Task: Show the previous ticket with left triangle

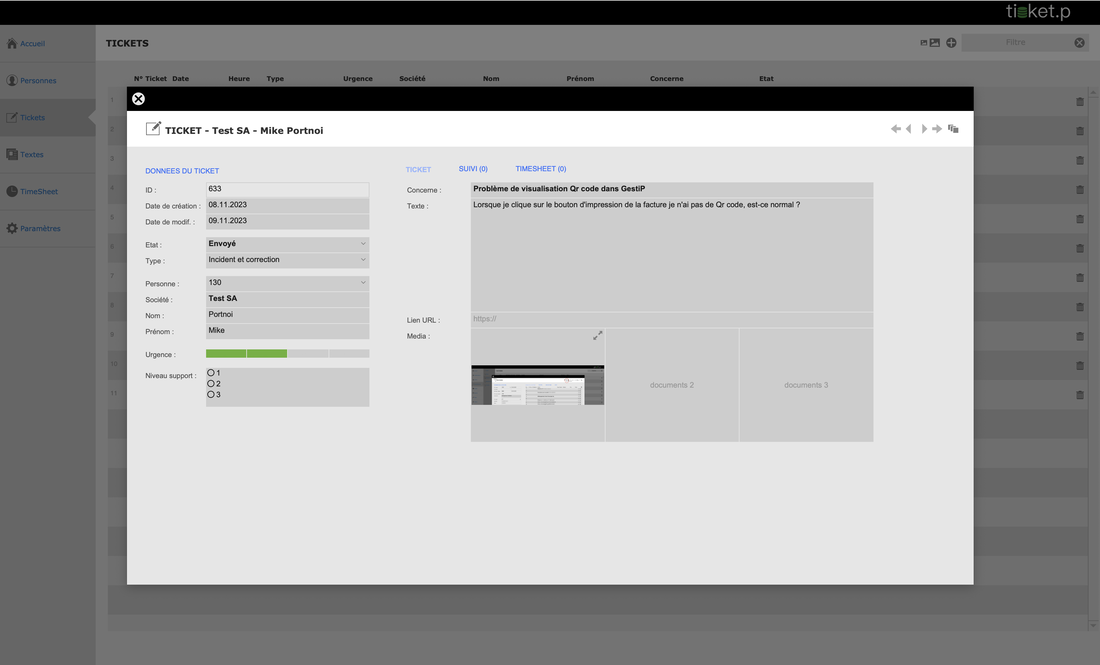Action: click(909, 129)
